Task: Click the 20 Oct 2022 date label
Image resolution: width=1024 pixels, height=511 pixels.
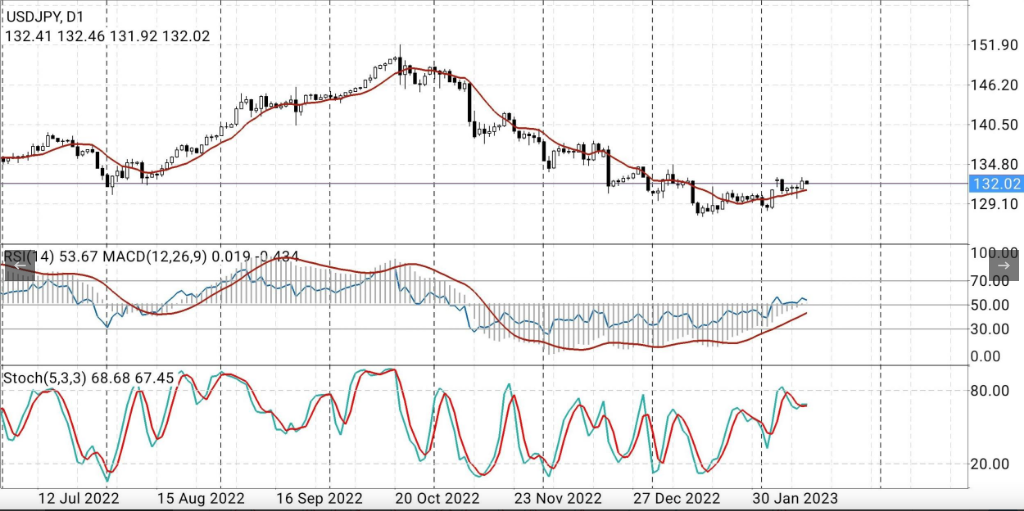Action: [438, 498]
